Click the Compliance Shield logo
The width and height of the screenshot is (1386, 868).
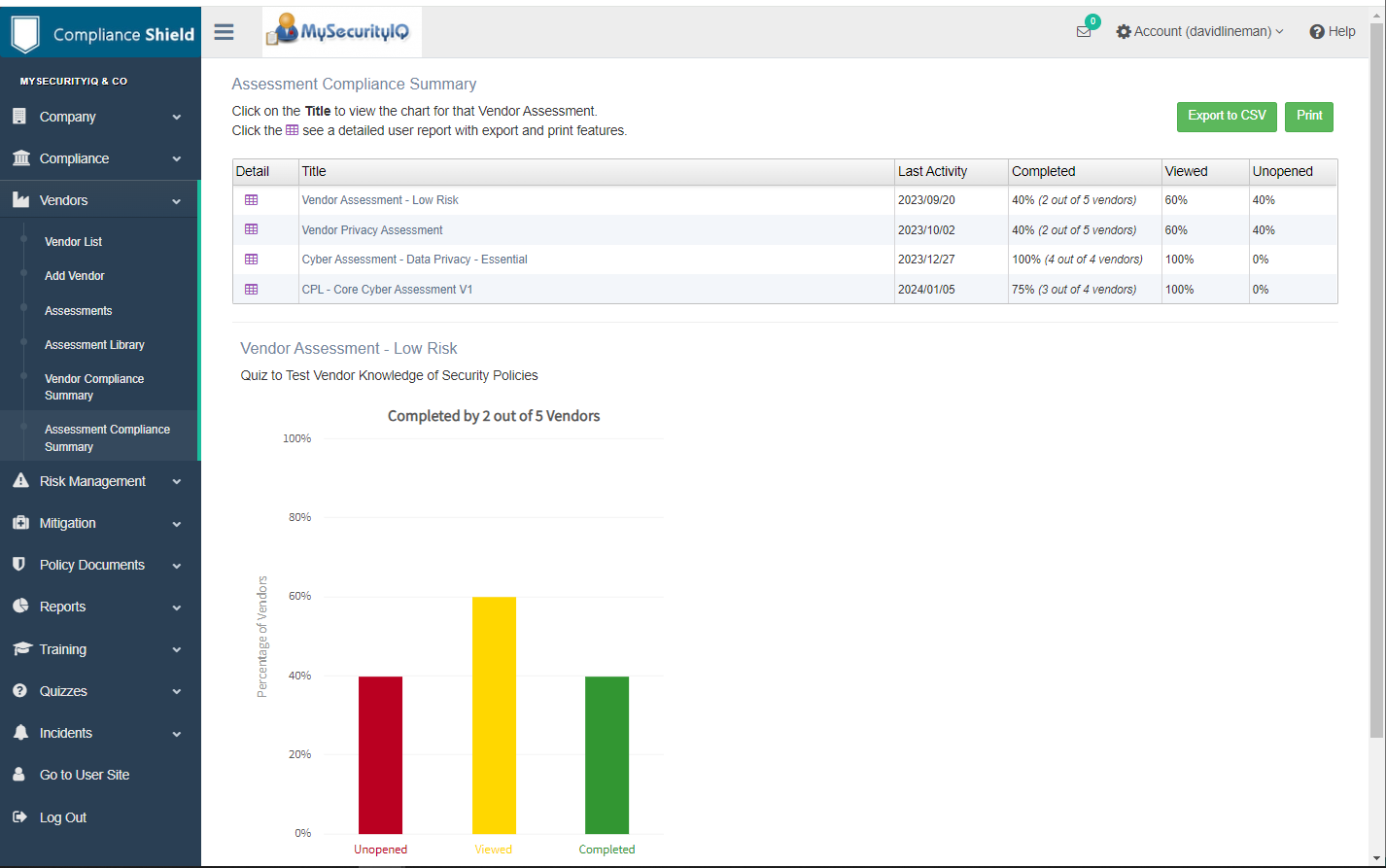click(101, 33)
